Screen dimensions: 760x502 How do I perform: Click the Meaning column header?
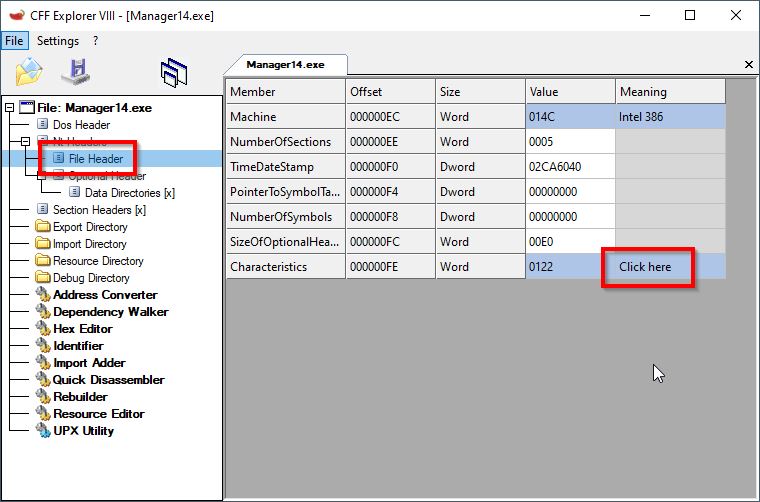pyautogui.click(x=671, y=92)
